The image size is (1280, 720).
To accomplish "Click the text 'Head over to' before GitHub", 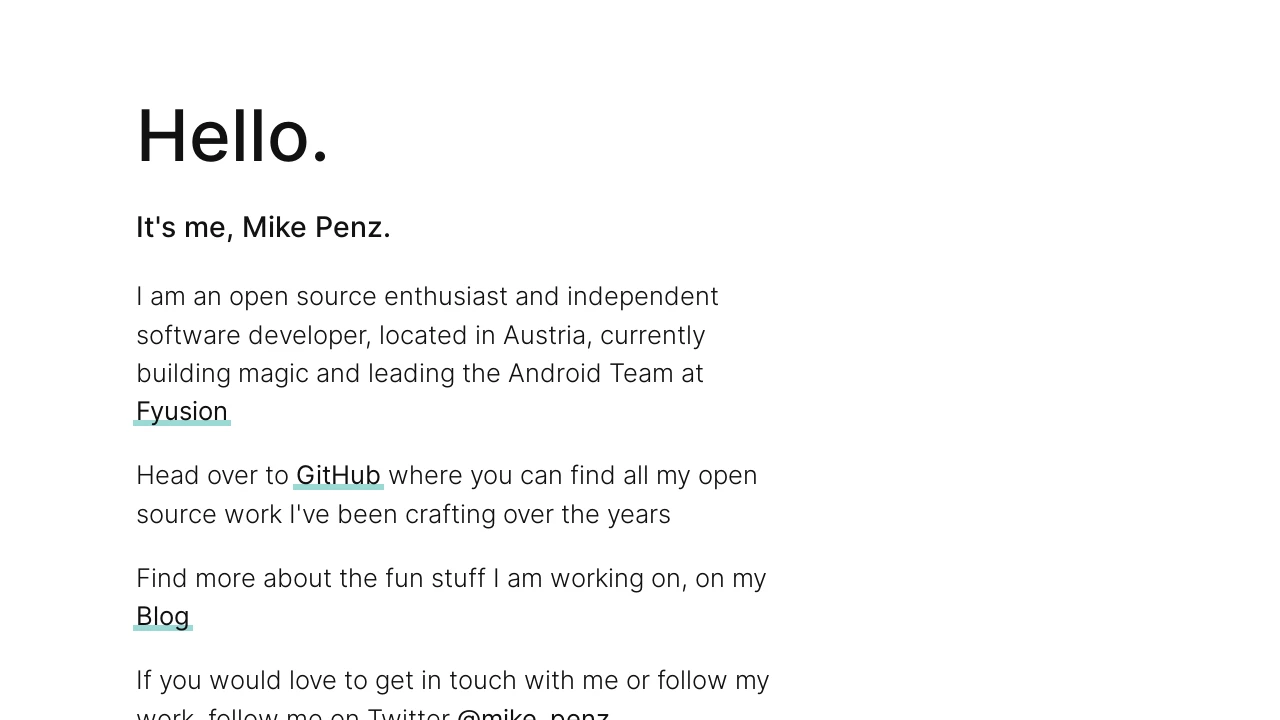I will tap(212, 476).
